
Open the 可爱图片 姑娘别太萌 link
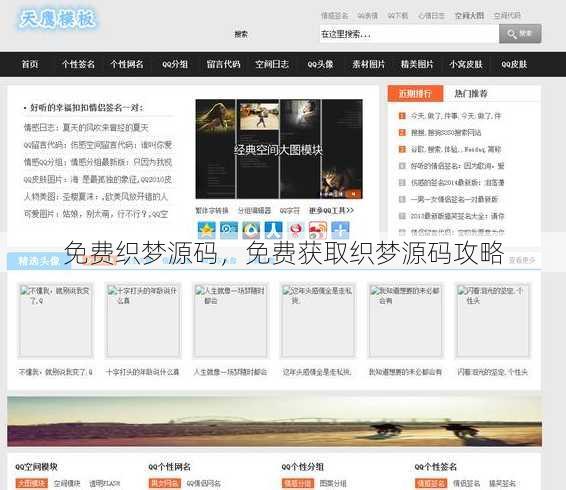96,214
